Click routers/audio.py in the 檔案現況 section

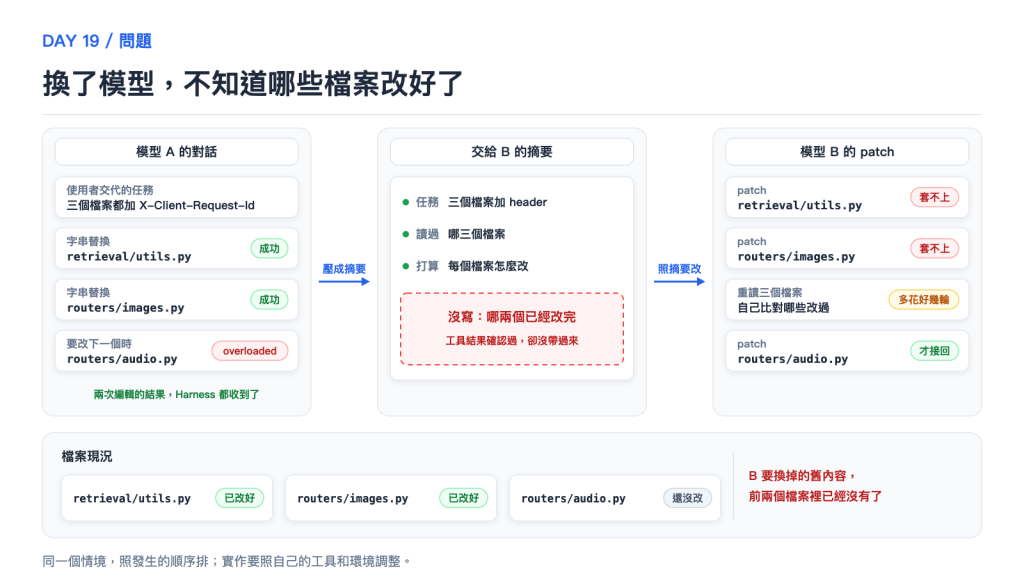tap(573, 498)
